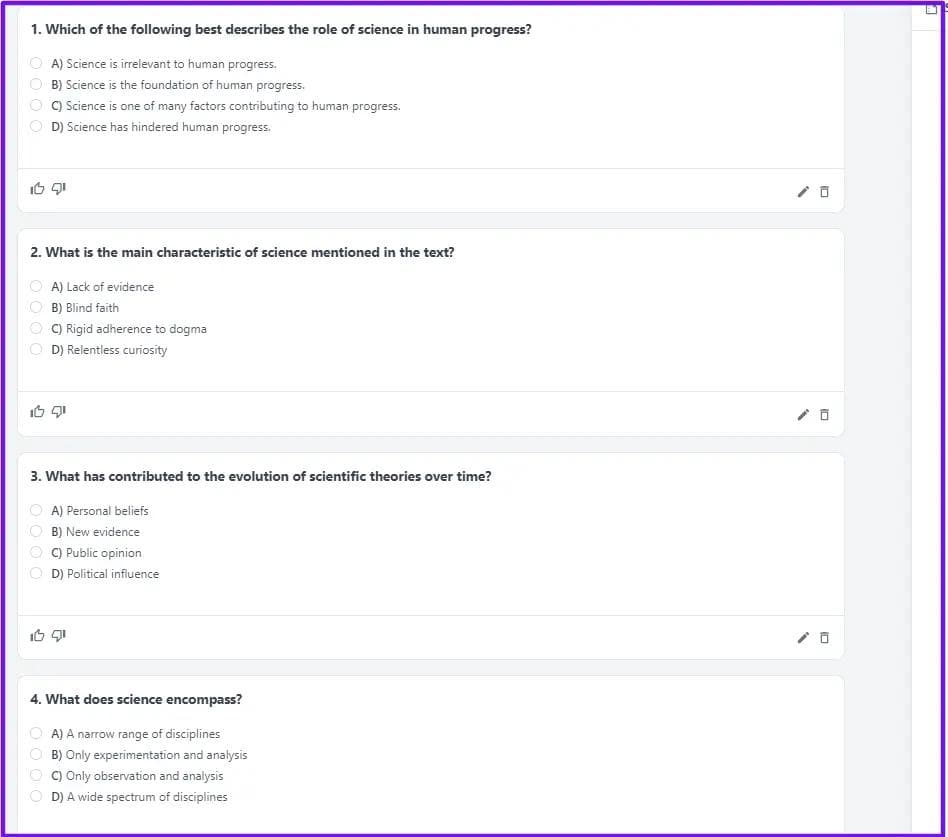Thumbs up question 1
Viewport: 948px width, 837px height.
38,188
